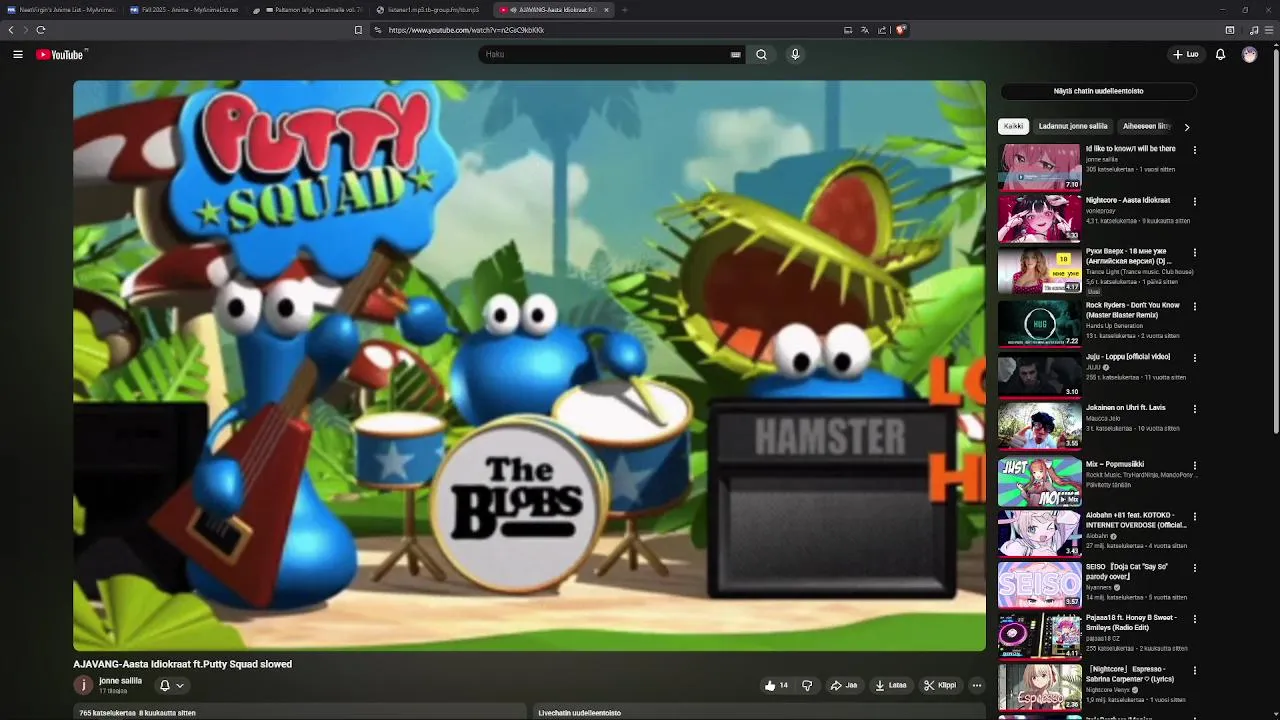
Task: Open YouTube notifications bell in header
Action: tap(1220, 55)
